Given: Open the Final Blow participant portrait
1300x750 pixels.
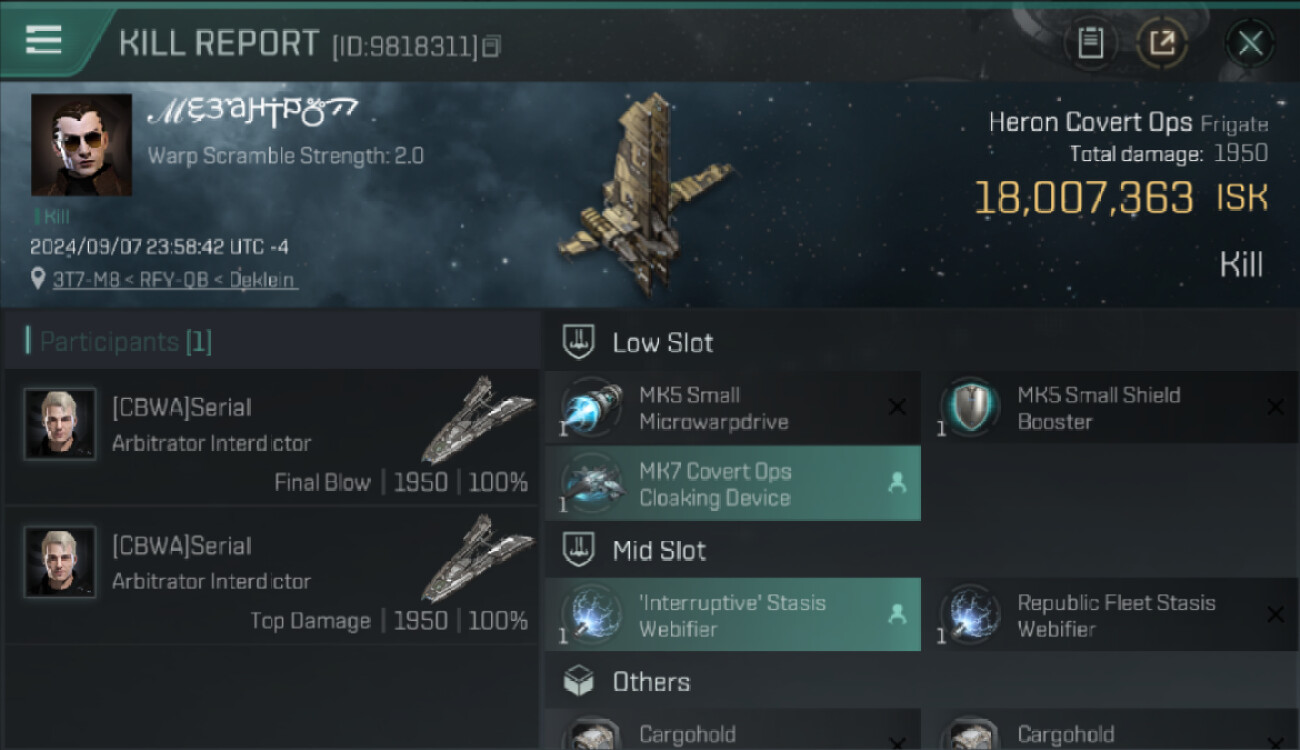Looking at the screenshot, I should coord(60,424).
